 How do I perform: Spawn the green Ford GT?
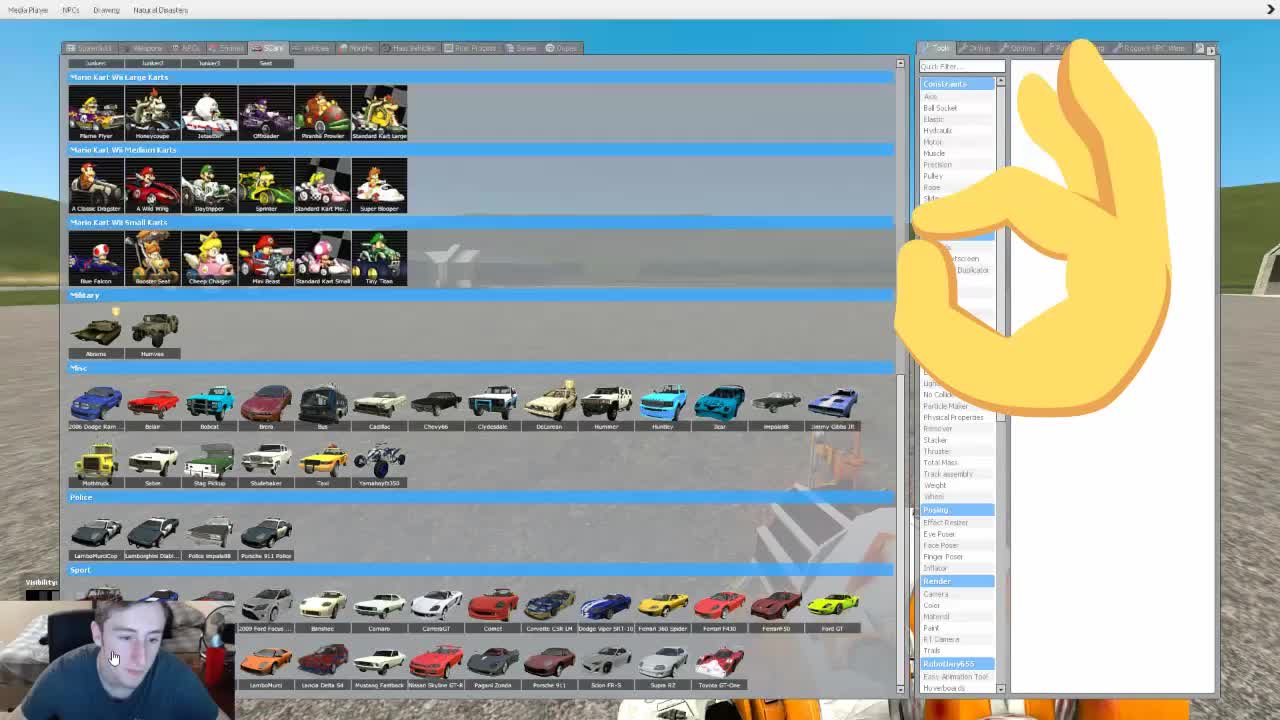834,606
